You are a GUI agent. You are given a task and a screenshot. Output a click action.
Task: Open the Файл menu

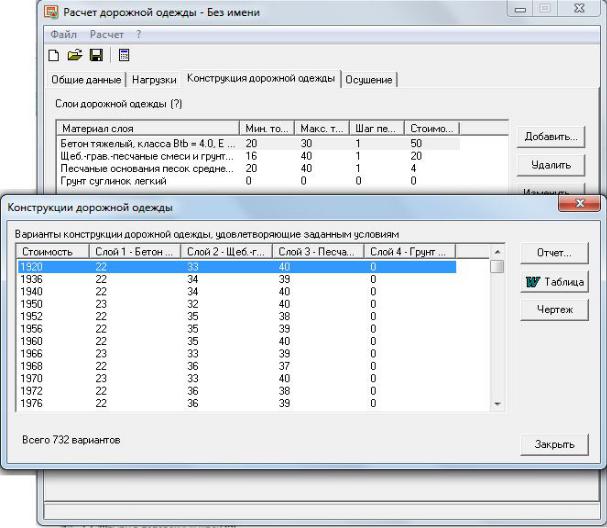click(x=63, y=34)
